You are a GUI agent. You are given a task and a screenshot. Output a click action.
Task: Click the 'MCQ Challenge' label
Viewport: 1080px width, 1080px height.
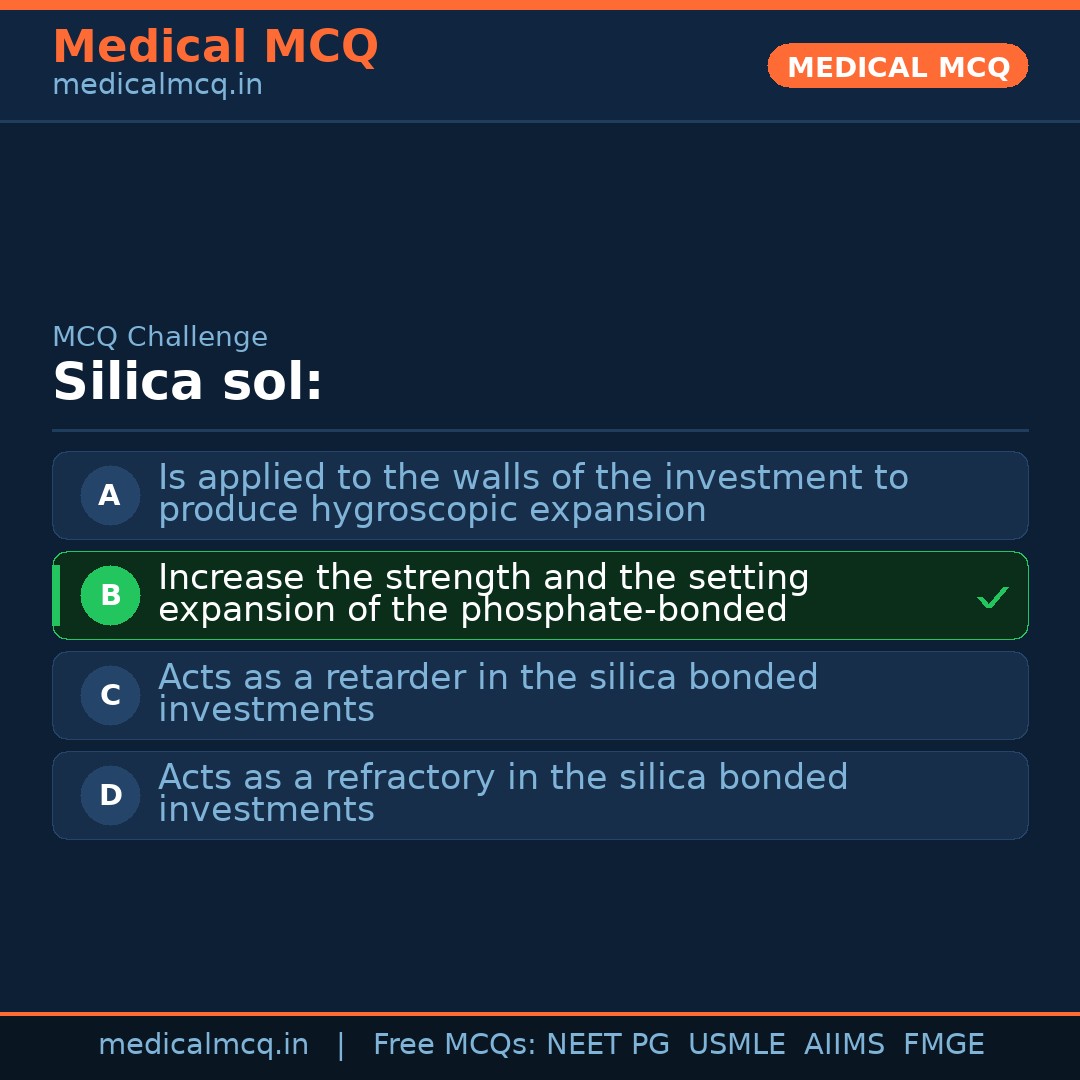pyautogui.click(x=160, y=337)
